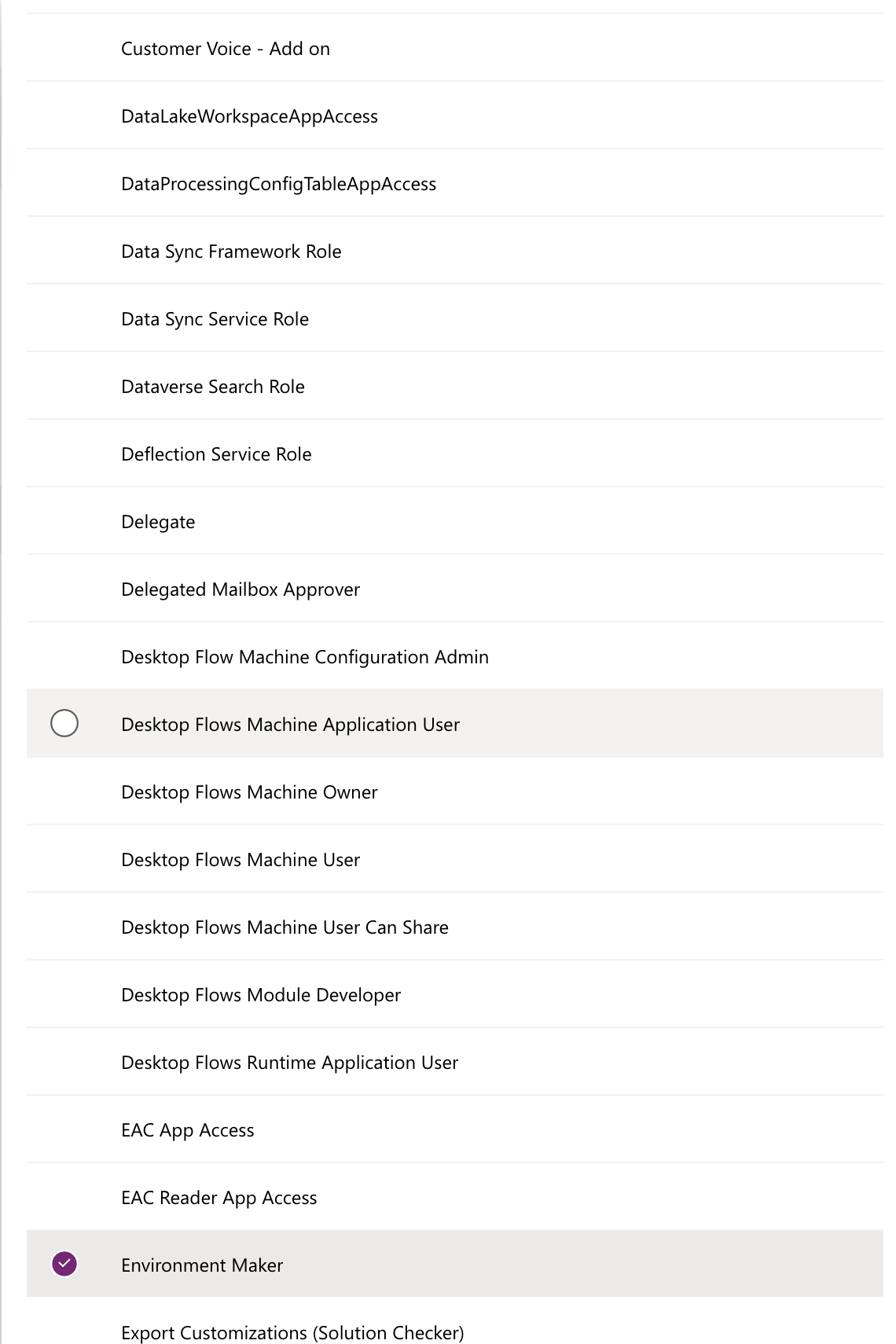Select Delegated Mailbox Approver role

point(241,589)
